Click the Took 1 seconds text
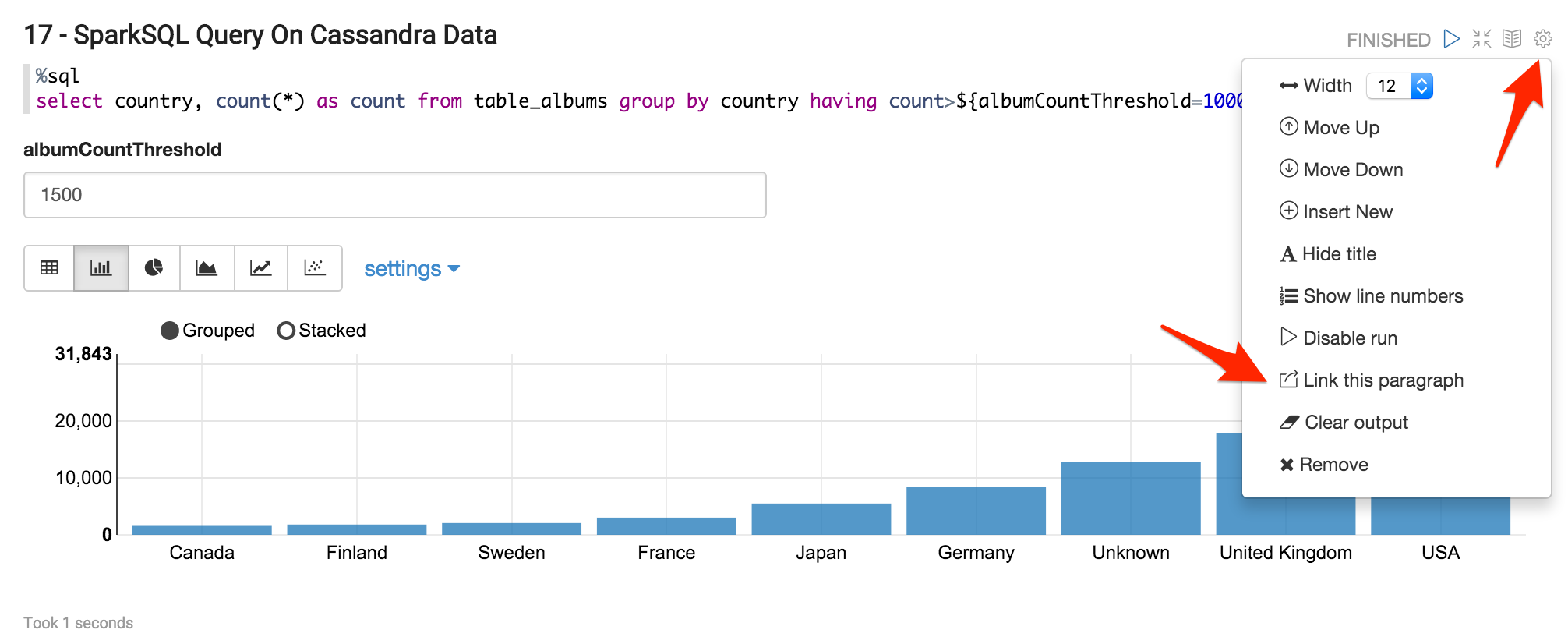The image size is (1568, 644). coord(78,623)
